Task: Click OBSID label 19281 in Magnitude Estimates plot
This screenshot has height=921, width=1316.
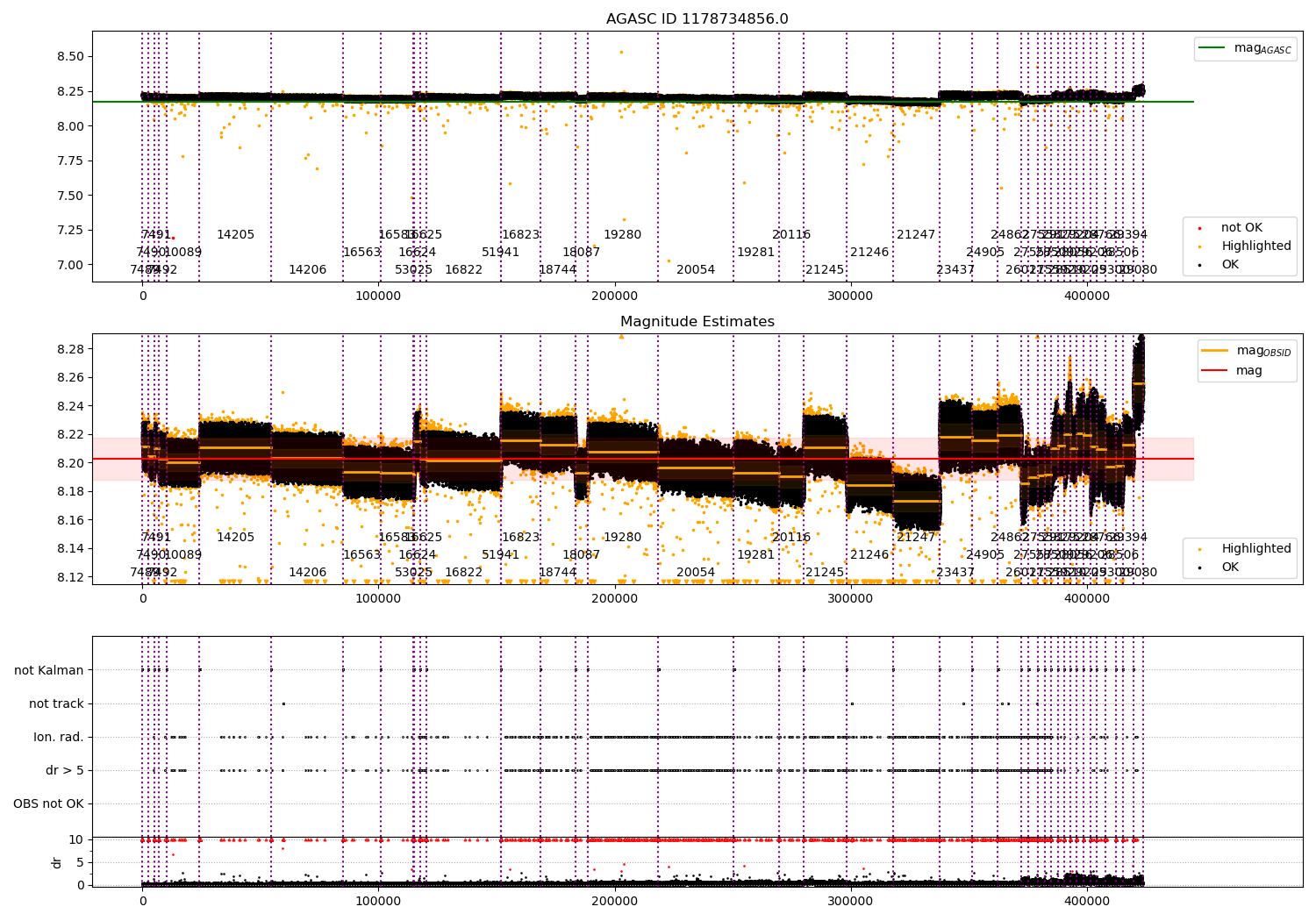Action: (756, 555)
